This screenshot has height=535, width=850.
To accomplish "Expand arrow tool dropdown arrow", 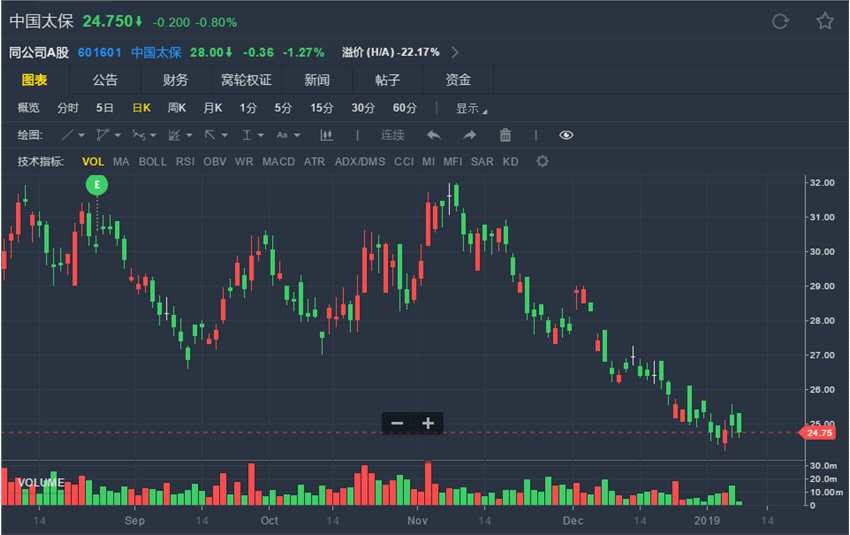I will tap(224, 135).
